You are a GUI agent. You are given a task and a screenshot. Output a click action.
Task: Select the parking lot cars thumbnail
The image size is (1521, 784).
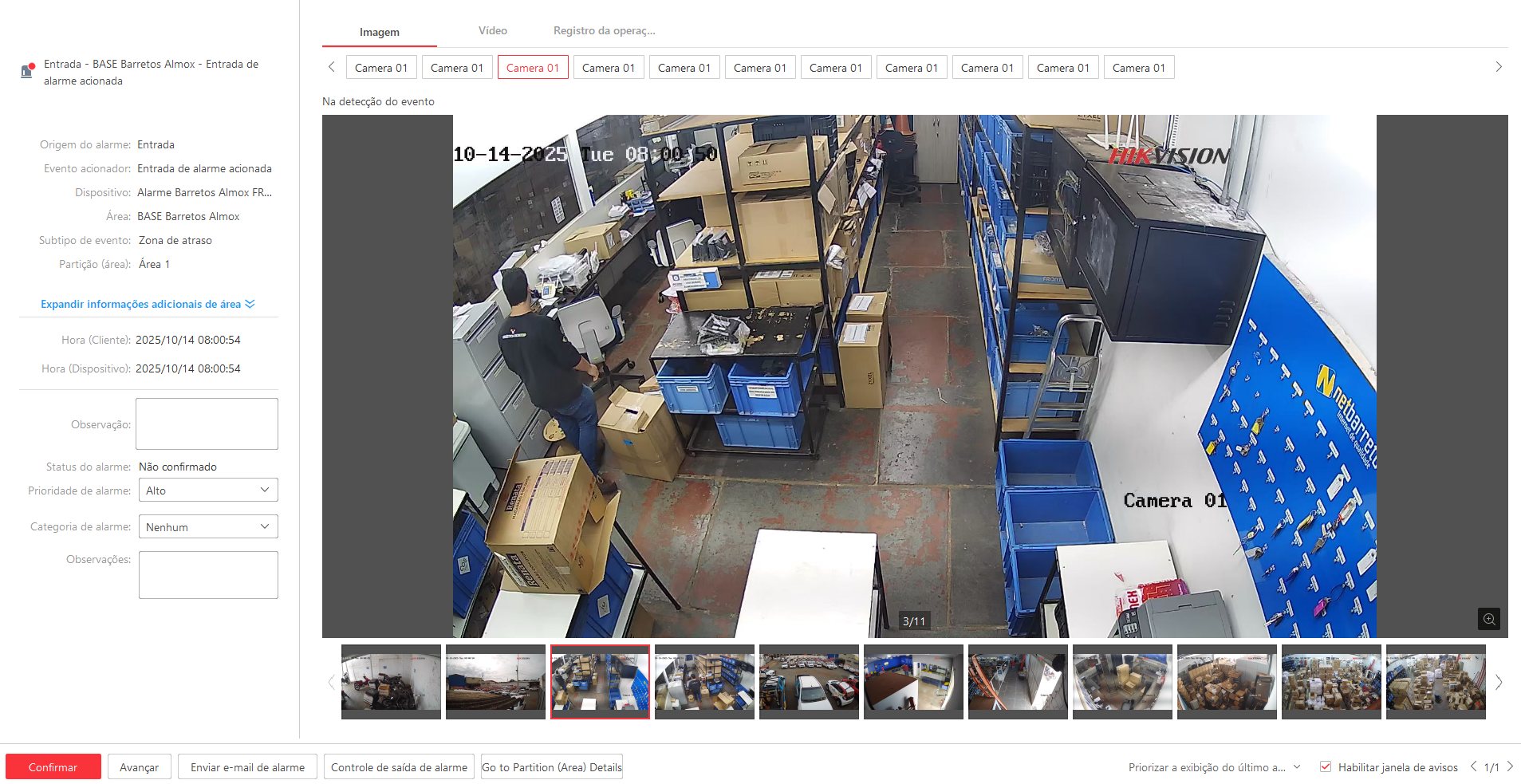pyautogui.click(x=809, y=681)
